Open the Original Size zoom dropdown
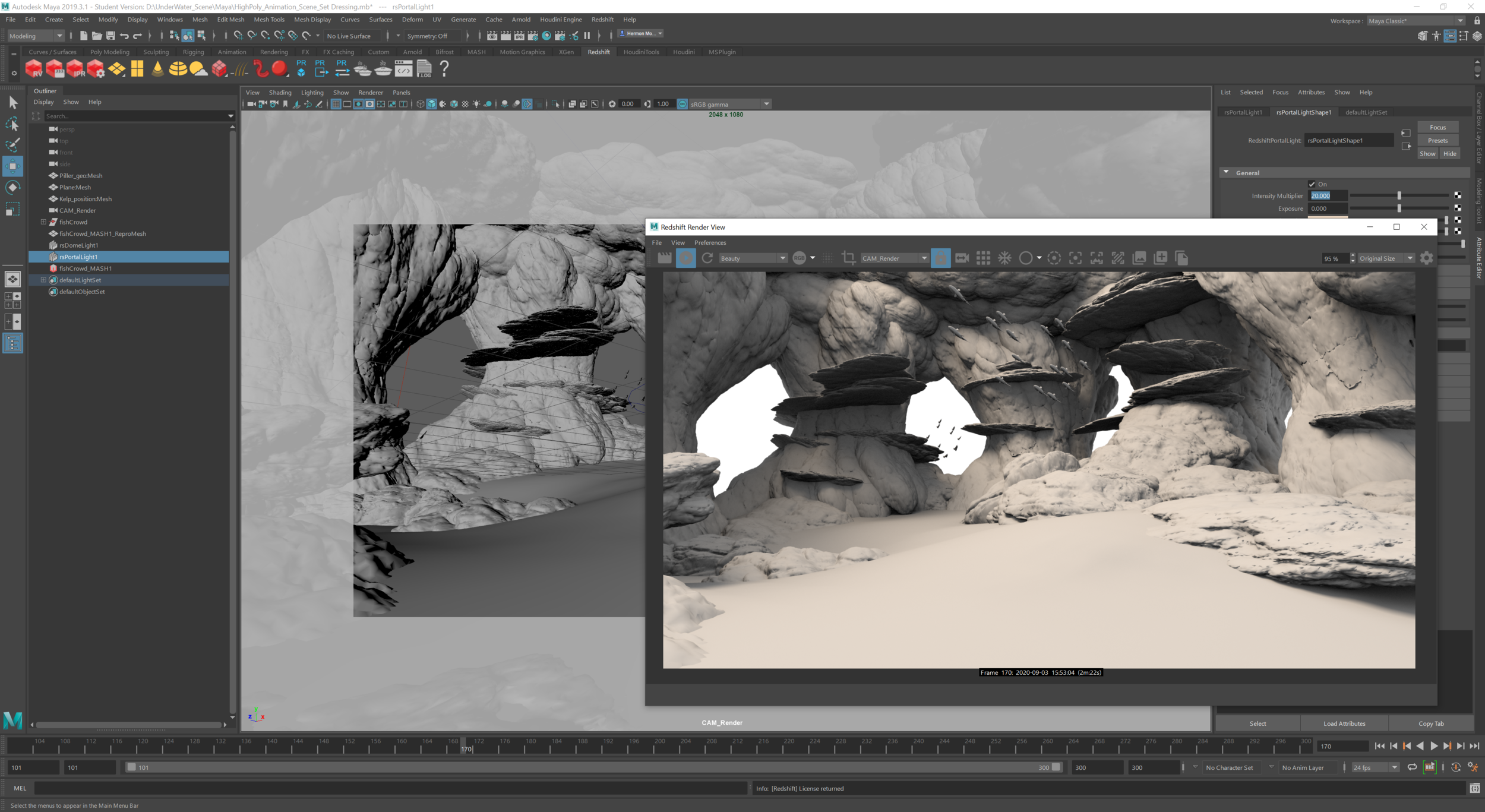 click(x=1384, y=258)
